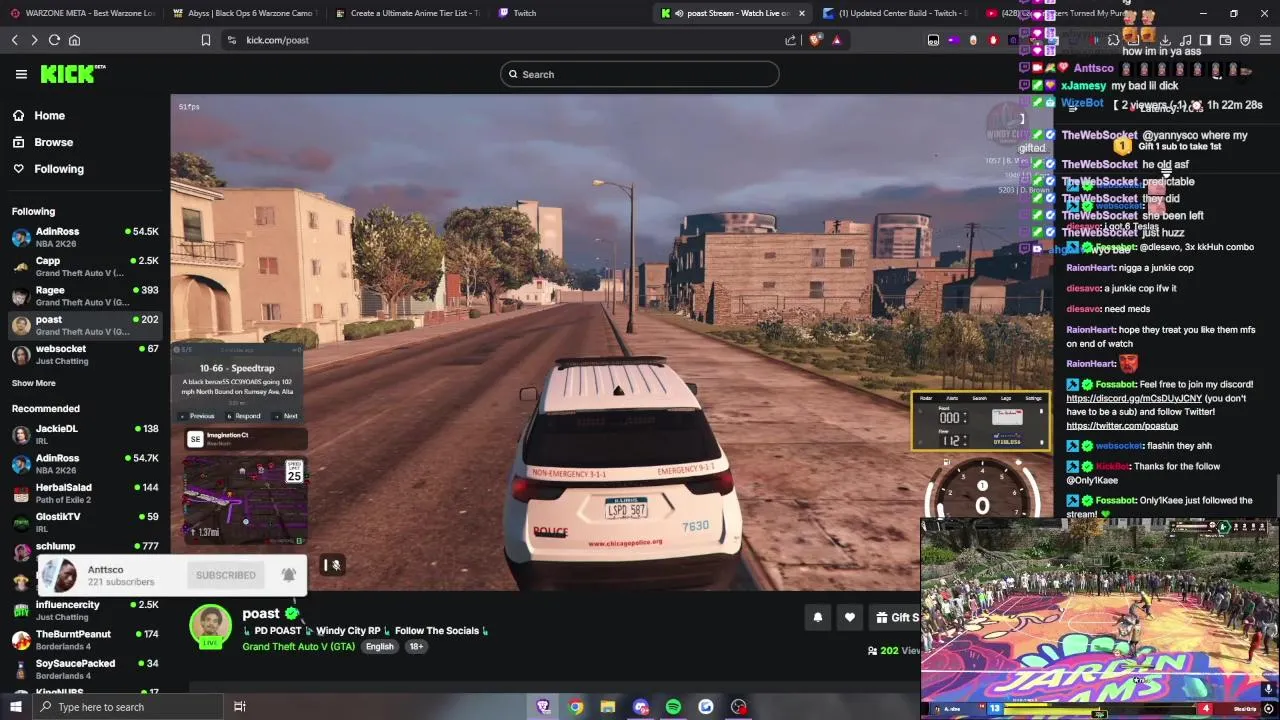1280x720 pixels.
Task: Click the 18+ tag
Action: (416, 646)
